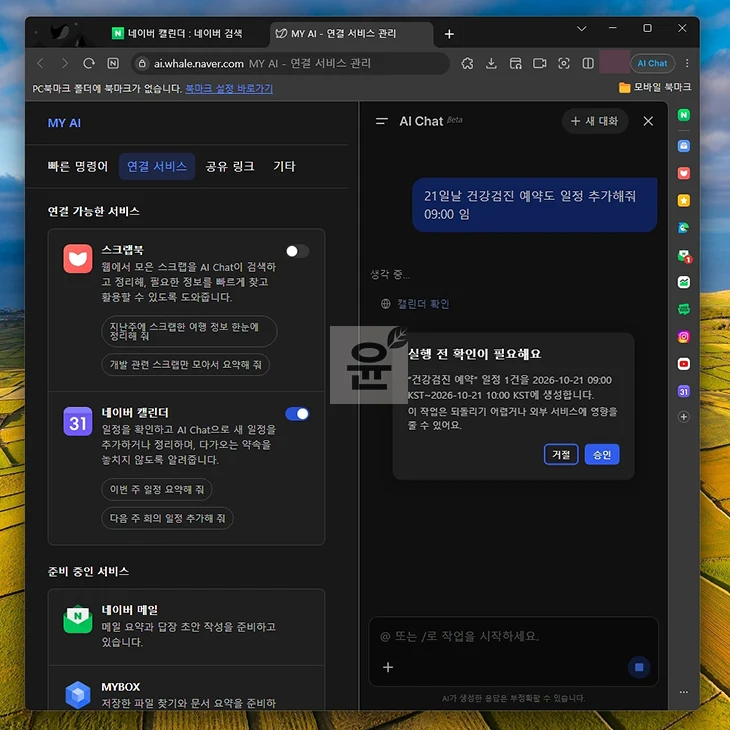
Task: Switch to 네이버 캘린더 browser tab
Action: click(x=184, y=34)
